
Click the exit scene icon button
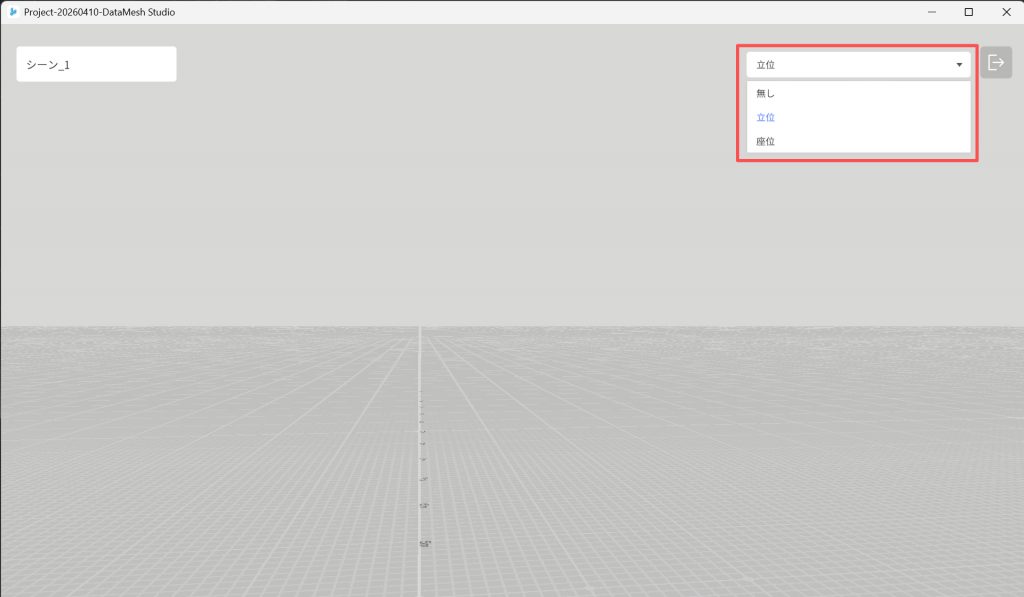coord(995,63)
